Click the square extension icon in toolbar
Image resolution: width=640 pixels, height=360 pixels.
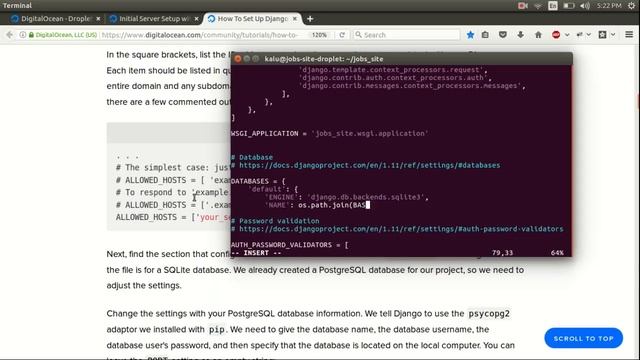602,35
